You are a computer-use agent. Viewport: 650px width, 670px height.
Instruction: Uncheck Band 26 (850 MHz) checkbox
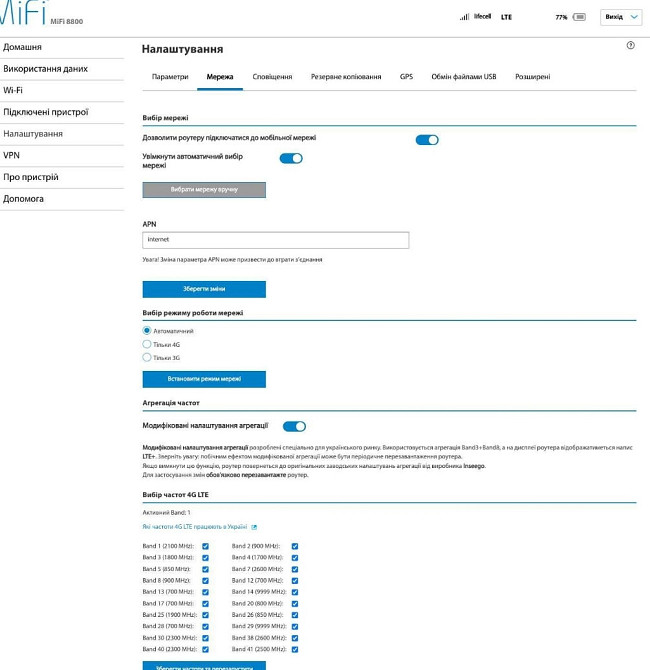pos(295,615)
